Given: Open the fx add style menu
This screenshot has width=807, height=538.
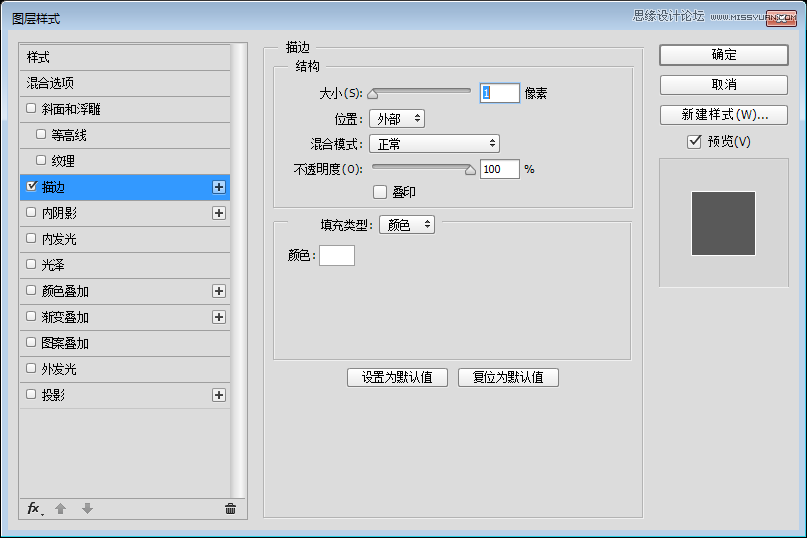Looking at the screenshot, I should pos(34,509).
